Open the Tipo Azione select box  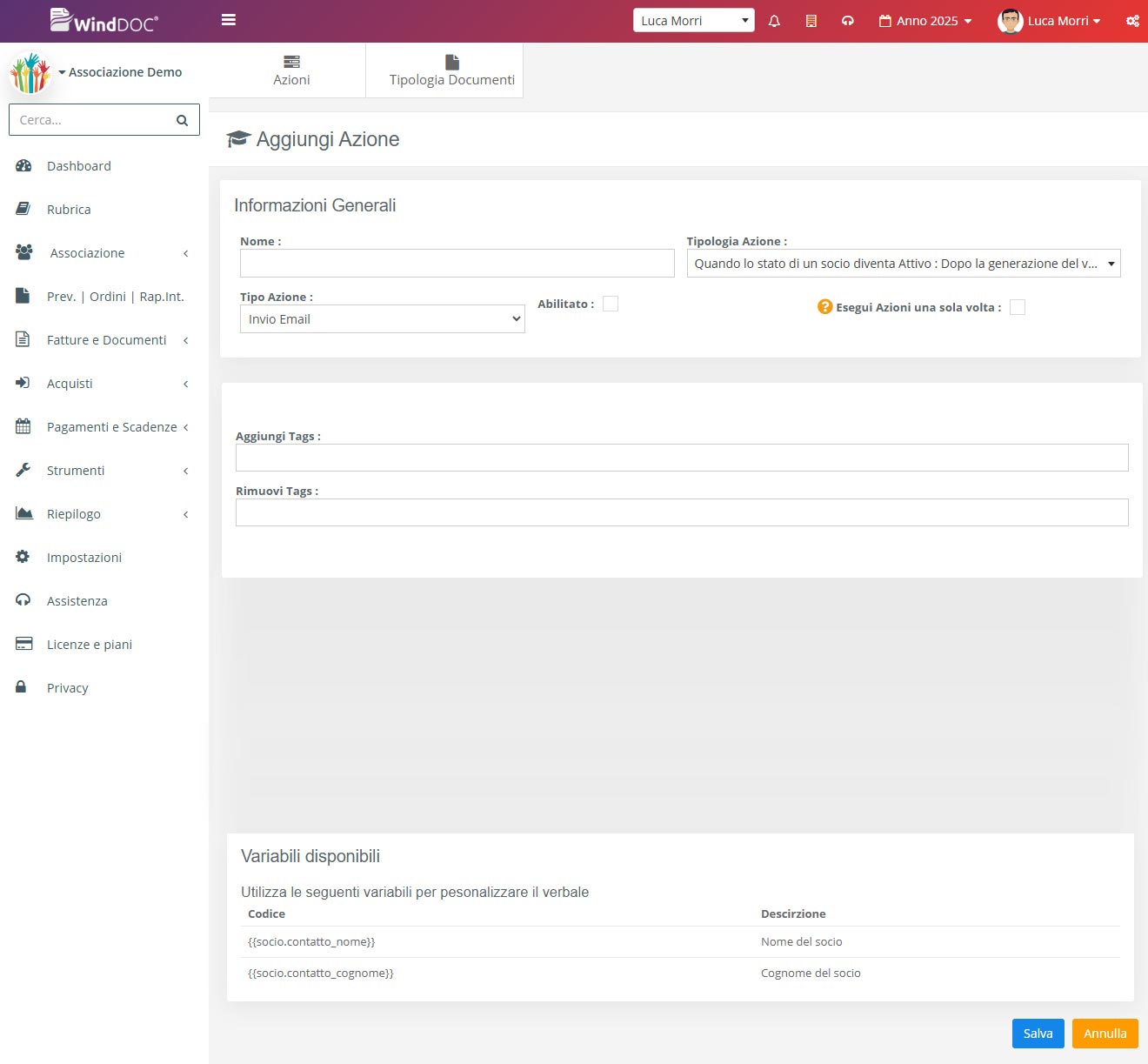point(382,319)
